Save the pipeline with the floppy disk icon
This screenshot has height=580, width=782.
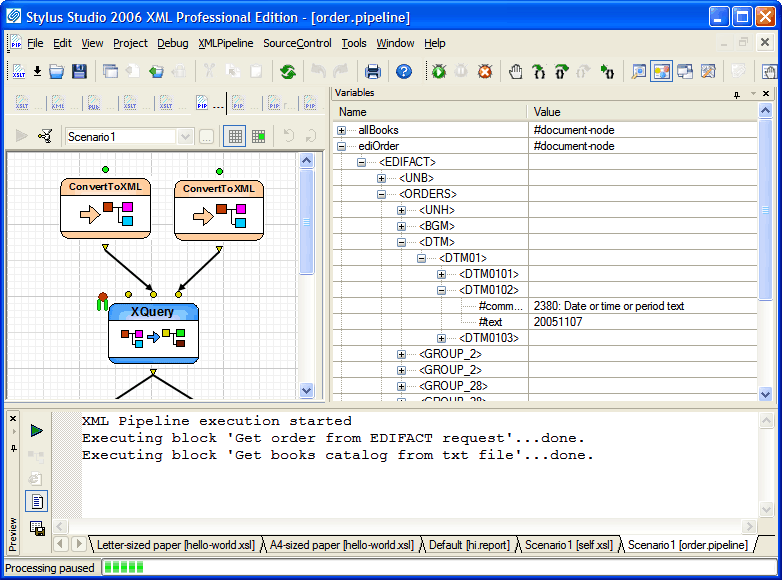79,72
